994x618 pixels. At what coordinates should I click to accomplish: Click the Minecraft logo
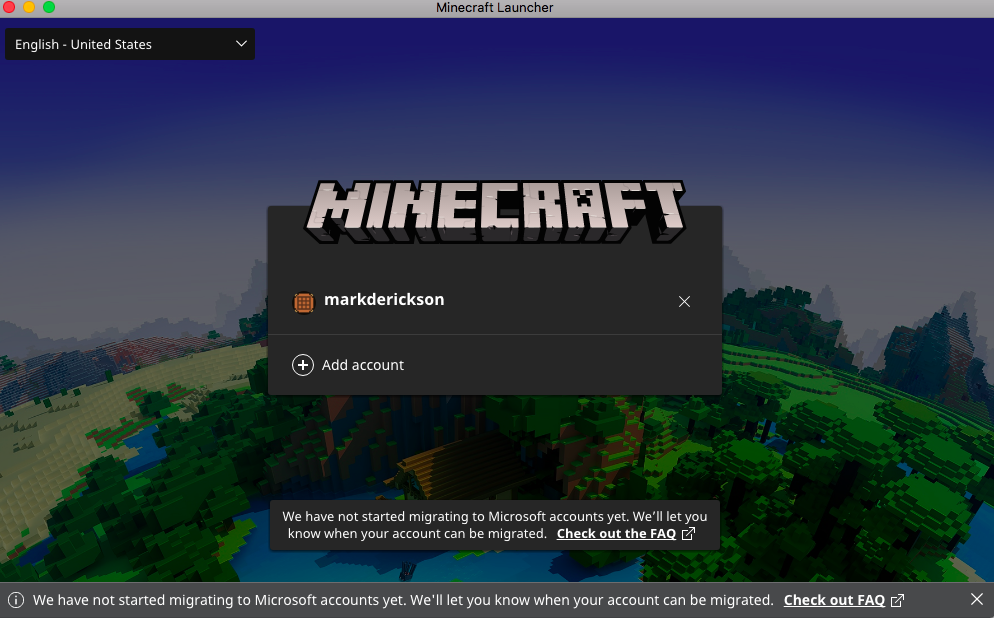click(x=495, y=212)
